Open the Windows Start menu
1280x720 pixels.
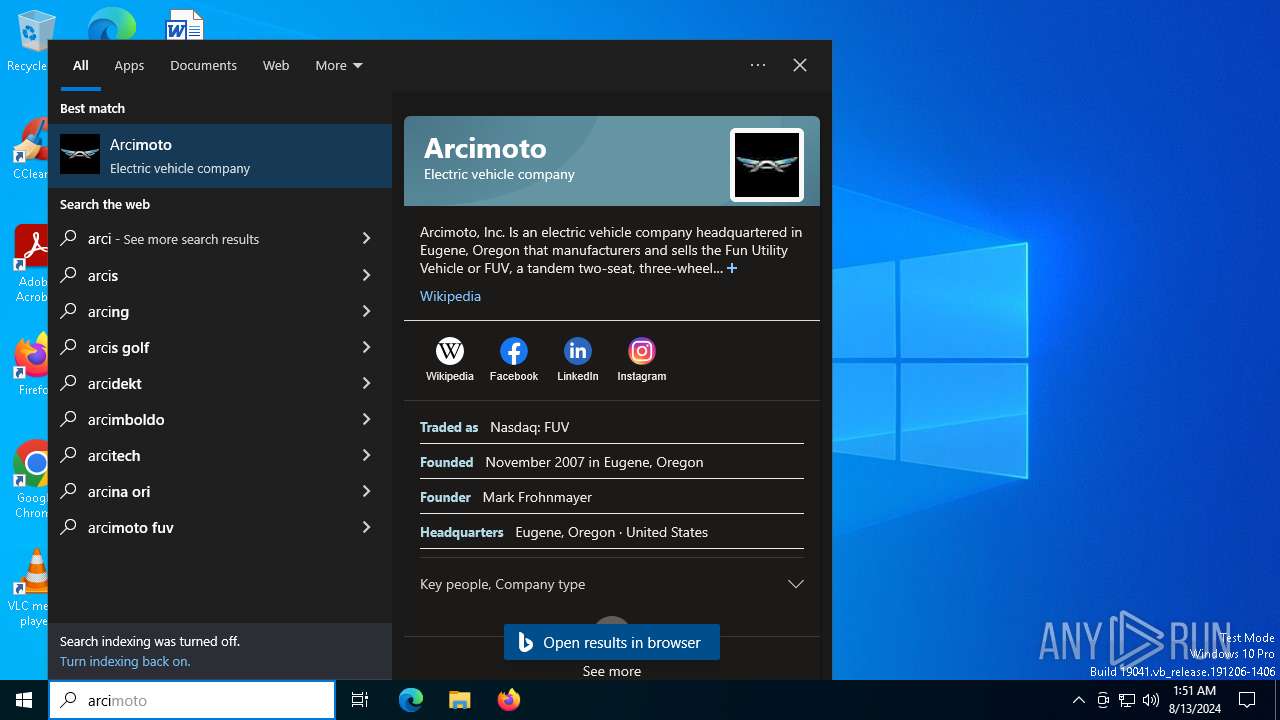pos(24,700)
